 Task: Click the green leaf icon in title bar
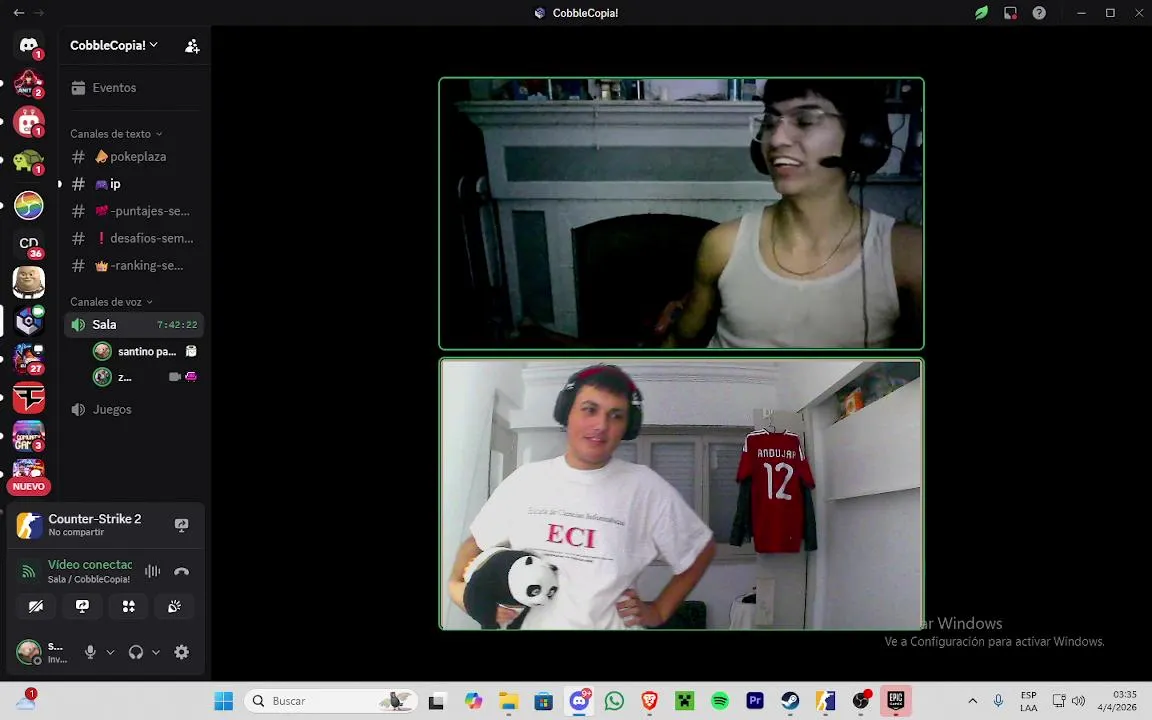click(x=982, y=12)
